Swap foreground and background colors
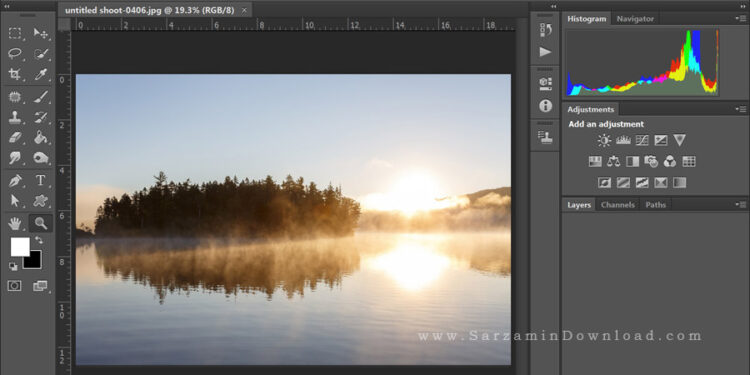The width and height of the screenshot is (750, 375). [39, 241]
